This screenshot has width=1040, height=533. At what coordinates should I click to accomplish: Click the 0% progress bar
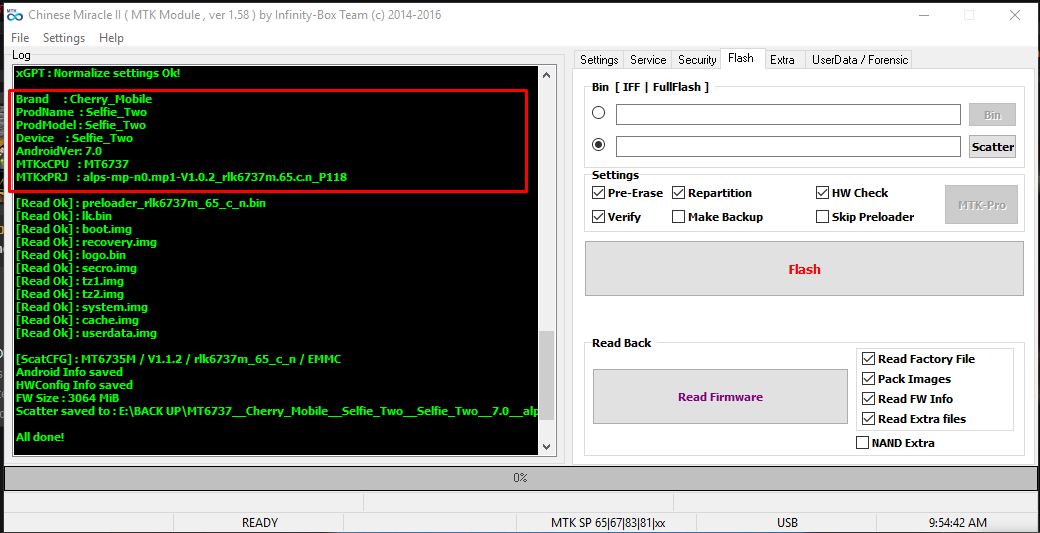[519, 477]
